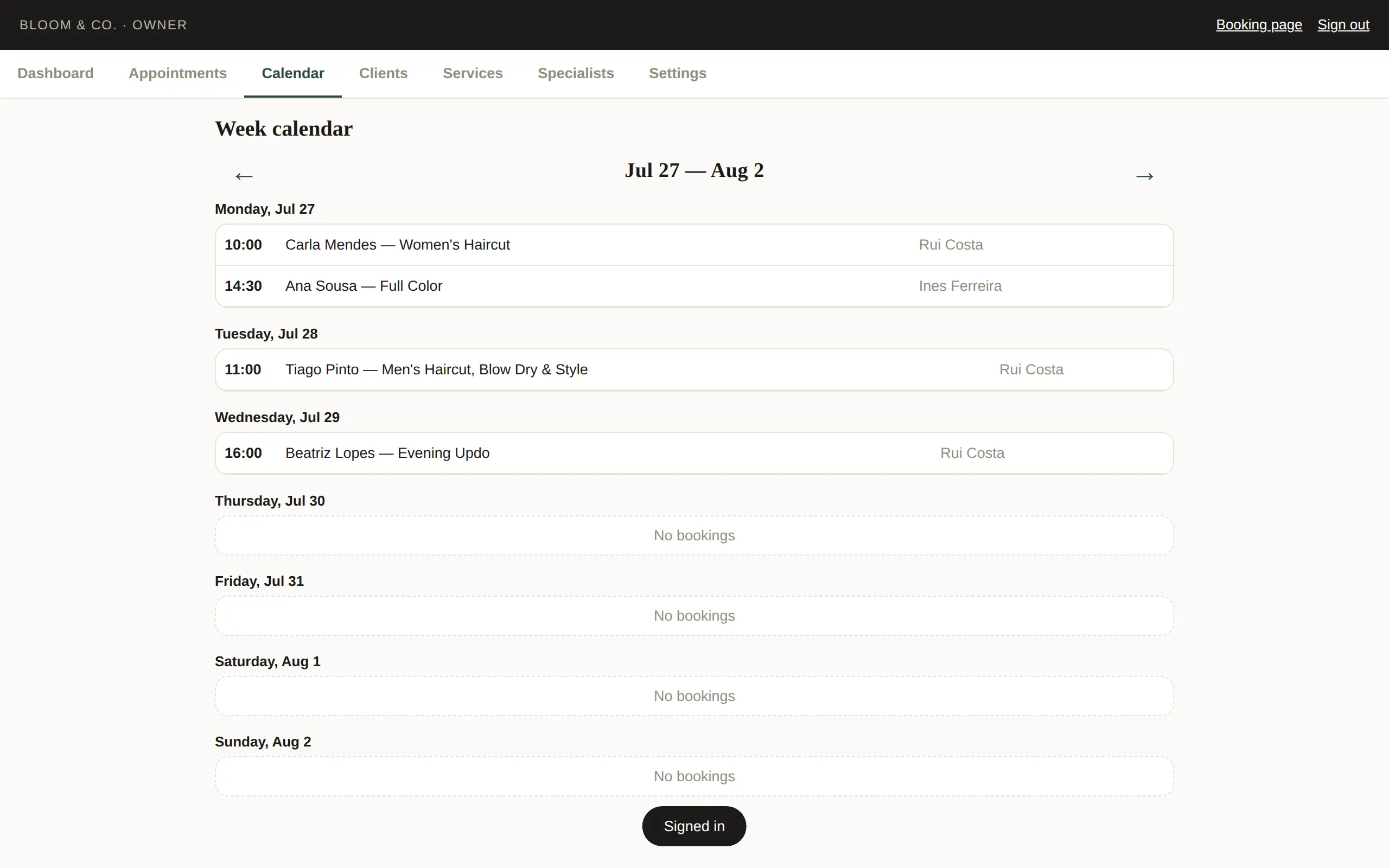Click Ines Ferreira specialist name

(960, 286)
